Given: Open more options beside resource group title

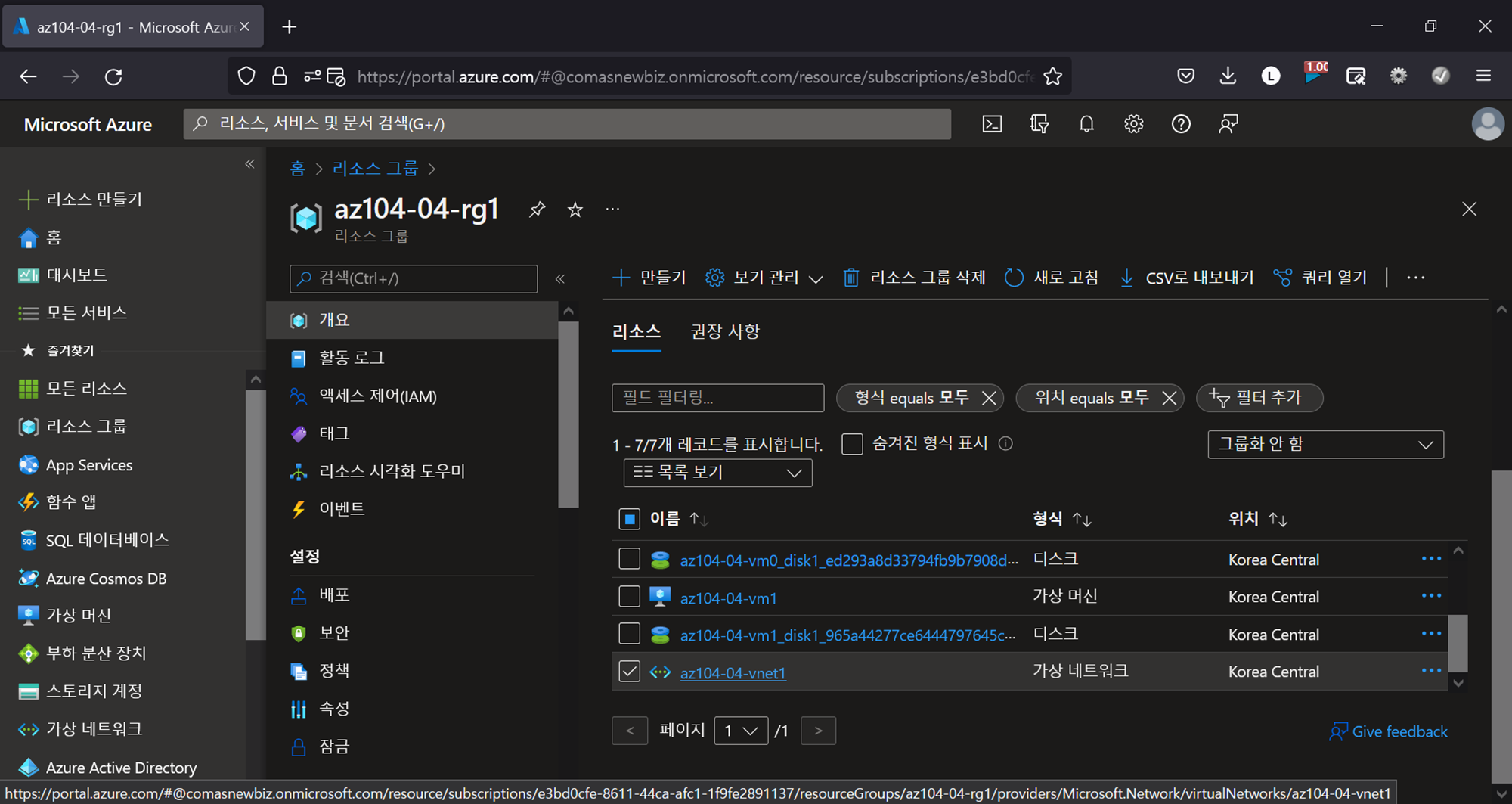Looking at the screenshot, I should (613, 209).
